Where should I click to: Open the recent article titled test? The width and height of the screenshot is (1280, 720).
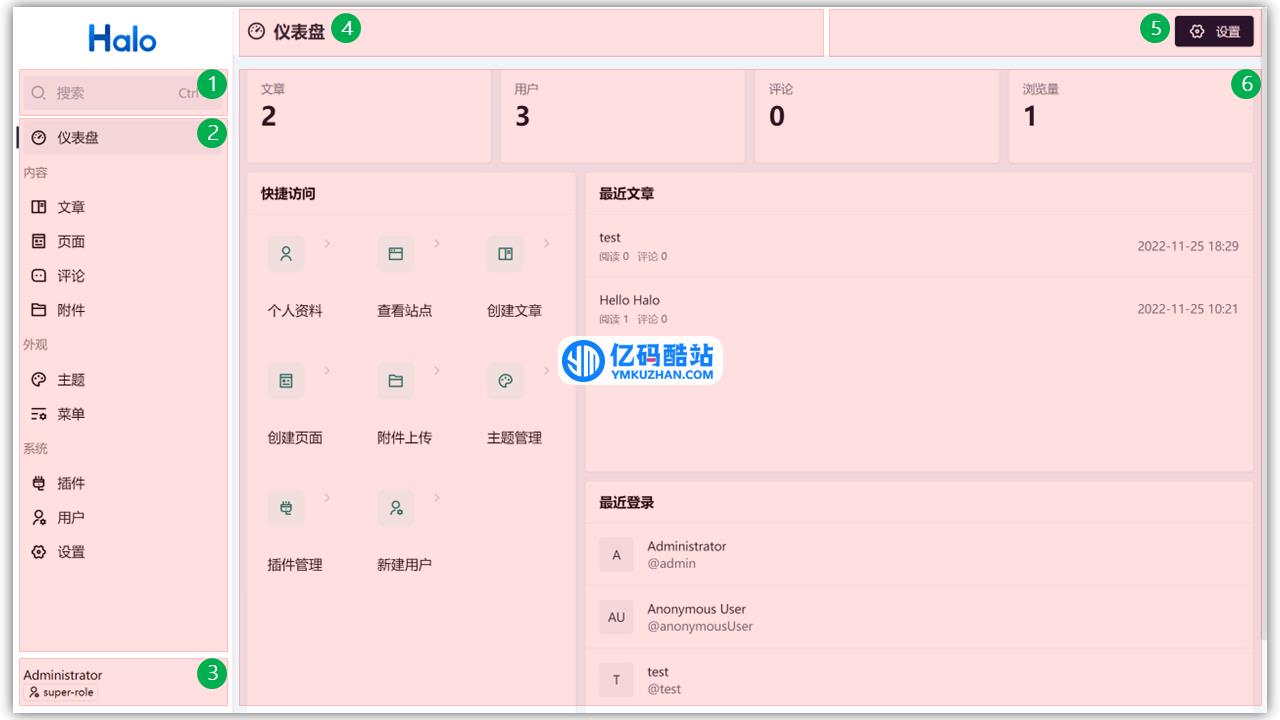tap(610, 238)
